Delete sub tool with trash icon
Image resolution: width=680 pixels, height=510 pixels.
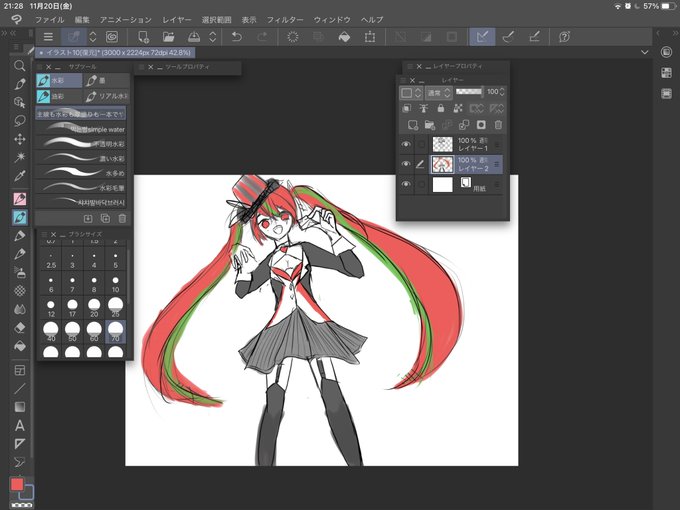click(x=122, y=219)
